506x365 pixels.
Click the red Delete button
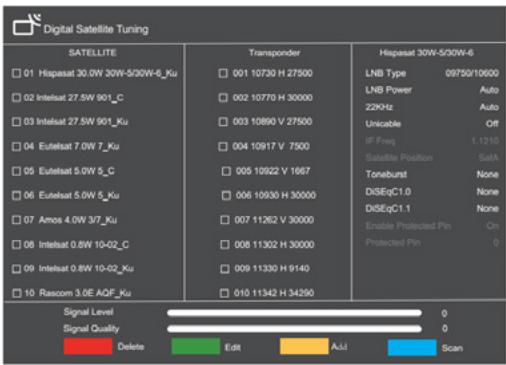(x=88, y=347)
